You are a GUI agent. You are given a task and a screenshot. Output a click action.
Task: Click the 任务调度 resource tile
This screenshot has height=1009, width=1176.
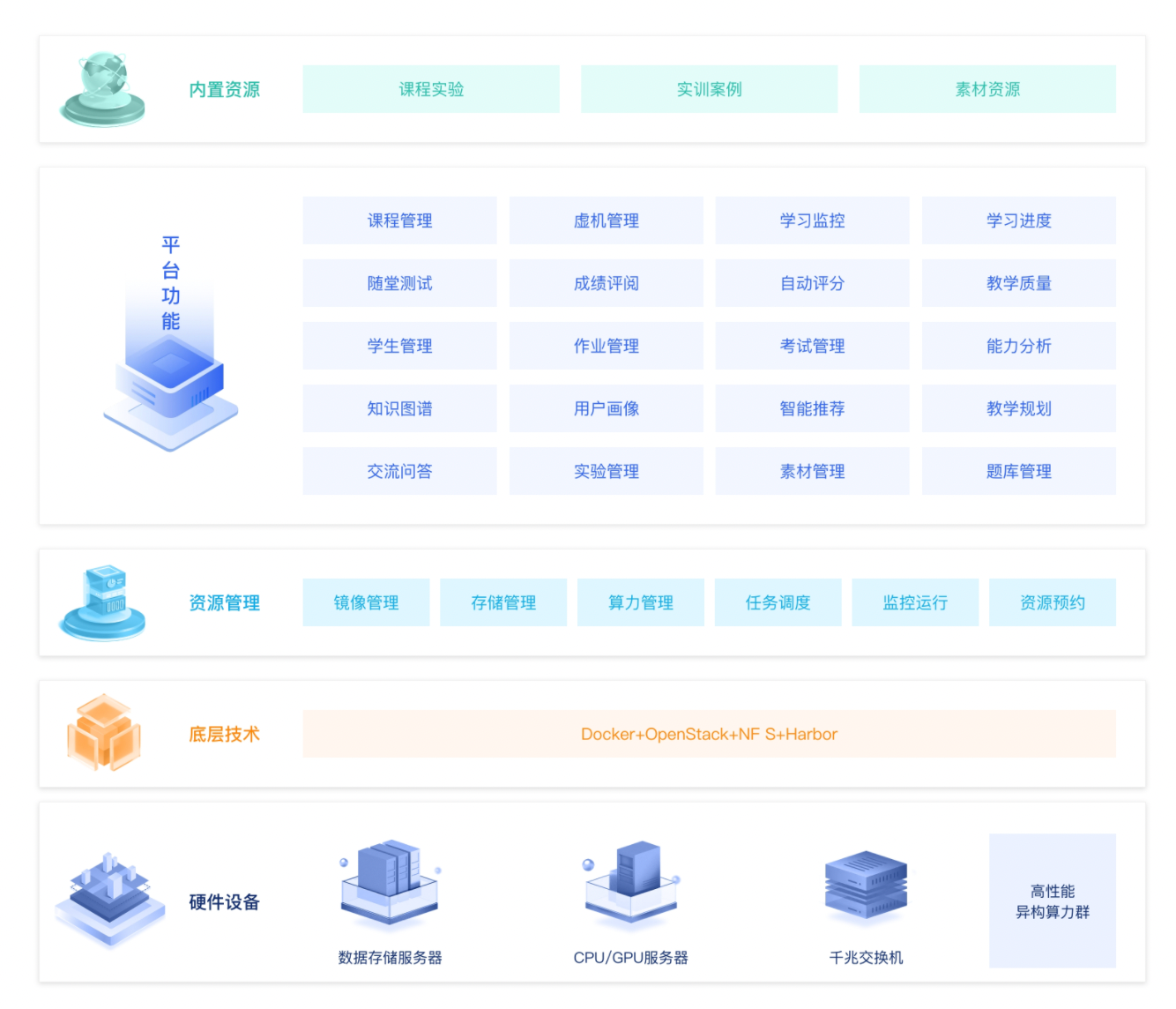[x=778, y=602]
